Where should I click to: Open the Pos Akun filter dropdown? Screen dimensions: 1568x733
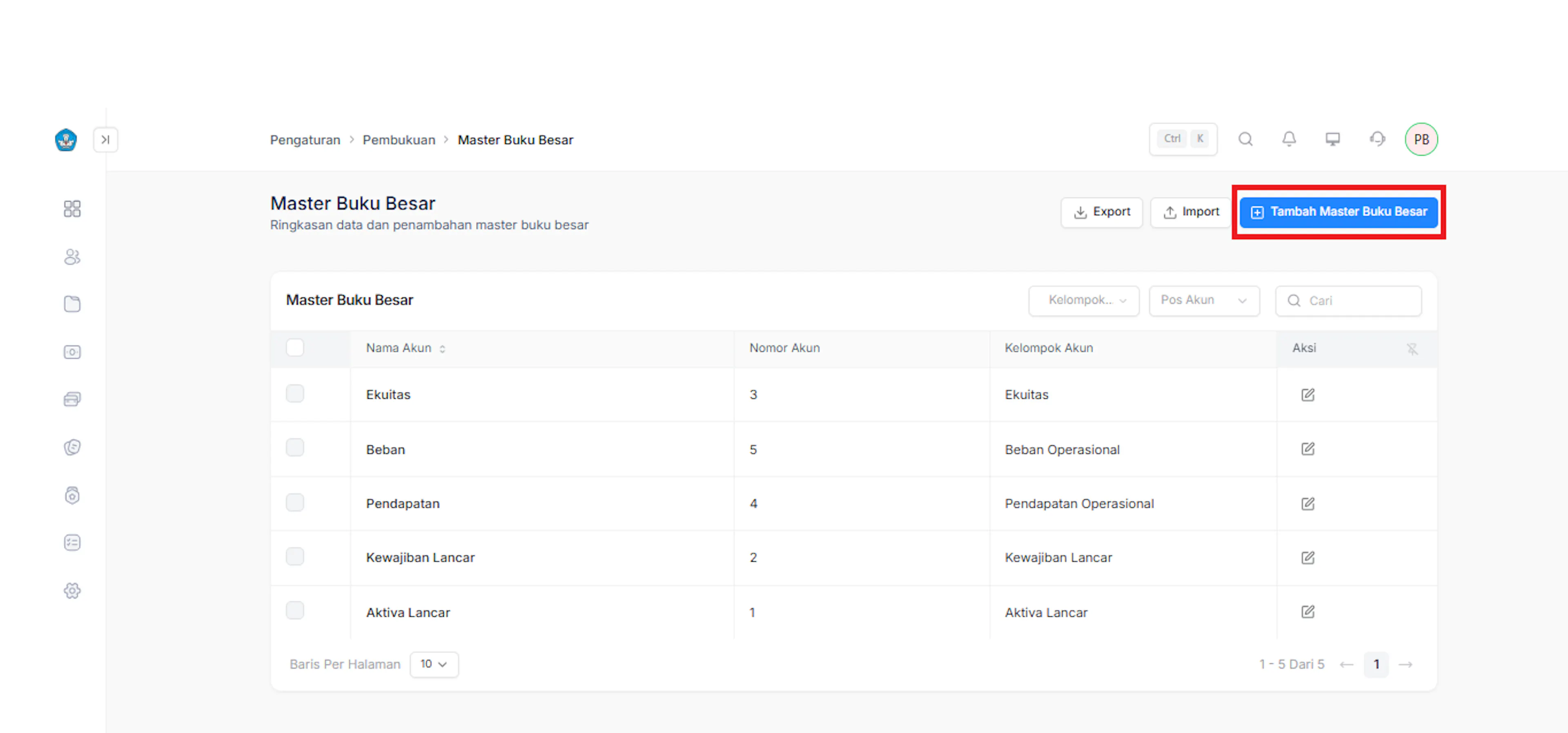[x=1204, y=300]
